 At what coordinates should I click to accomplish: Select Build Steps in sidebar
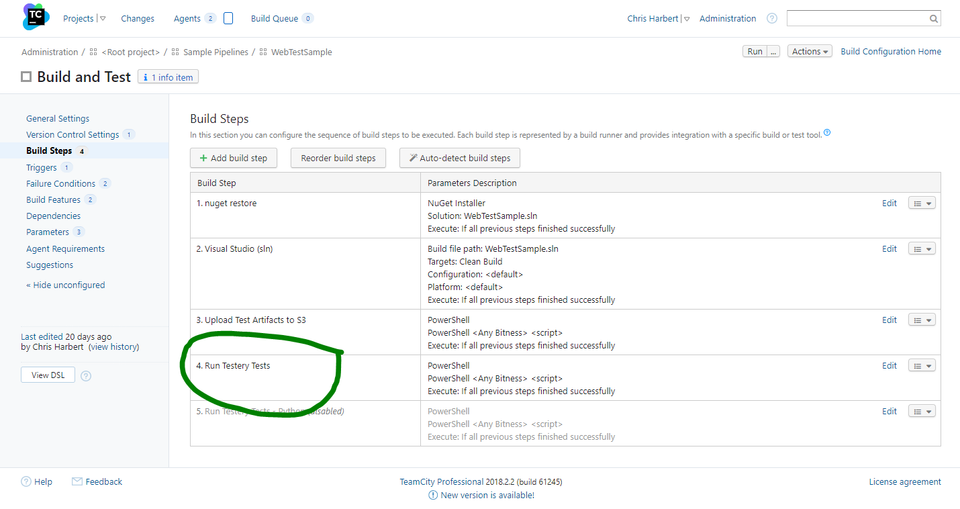(x=49, y=151)
